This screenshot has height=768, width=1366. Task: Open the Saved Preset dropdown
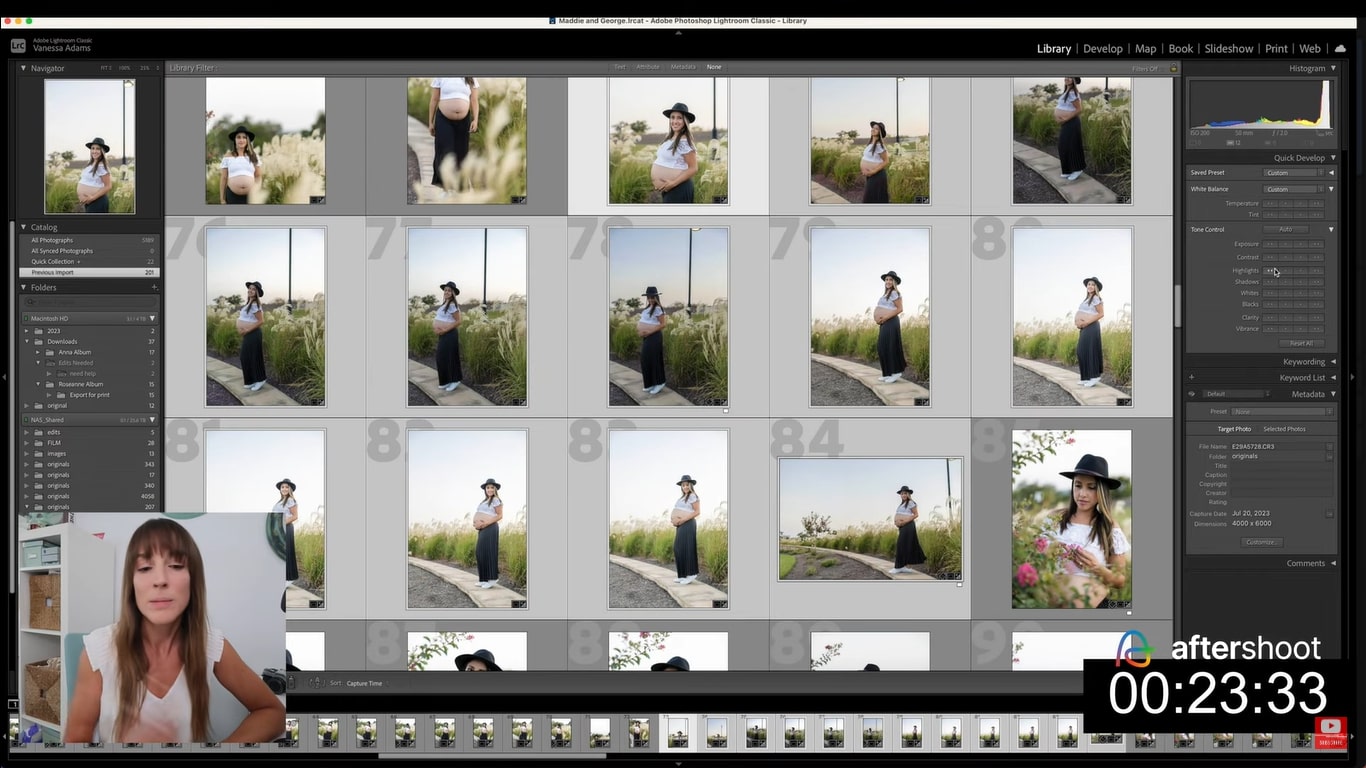(x=1294, y=173)
